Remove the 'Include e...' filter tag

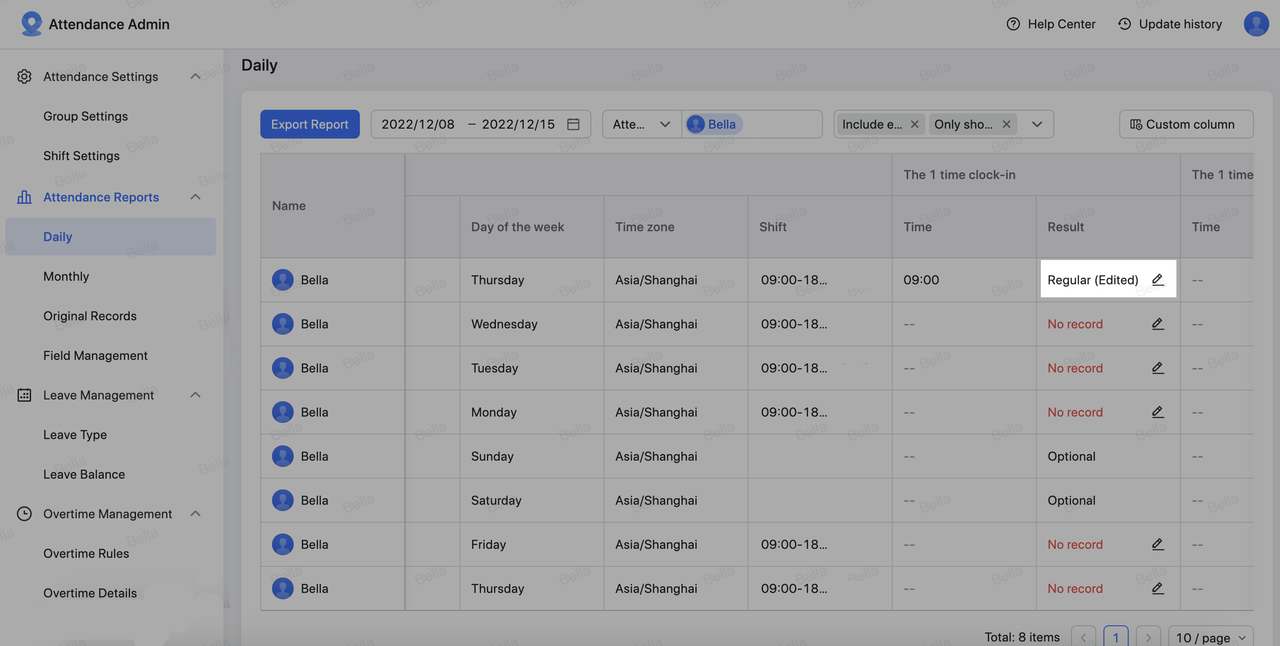pyautogui.click(x=914, y=124)
